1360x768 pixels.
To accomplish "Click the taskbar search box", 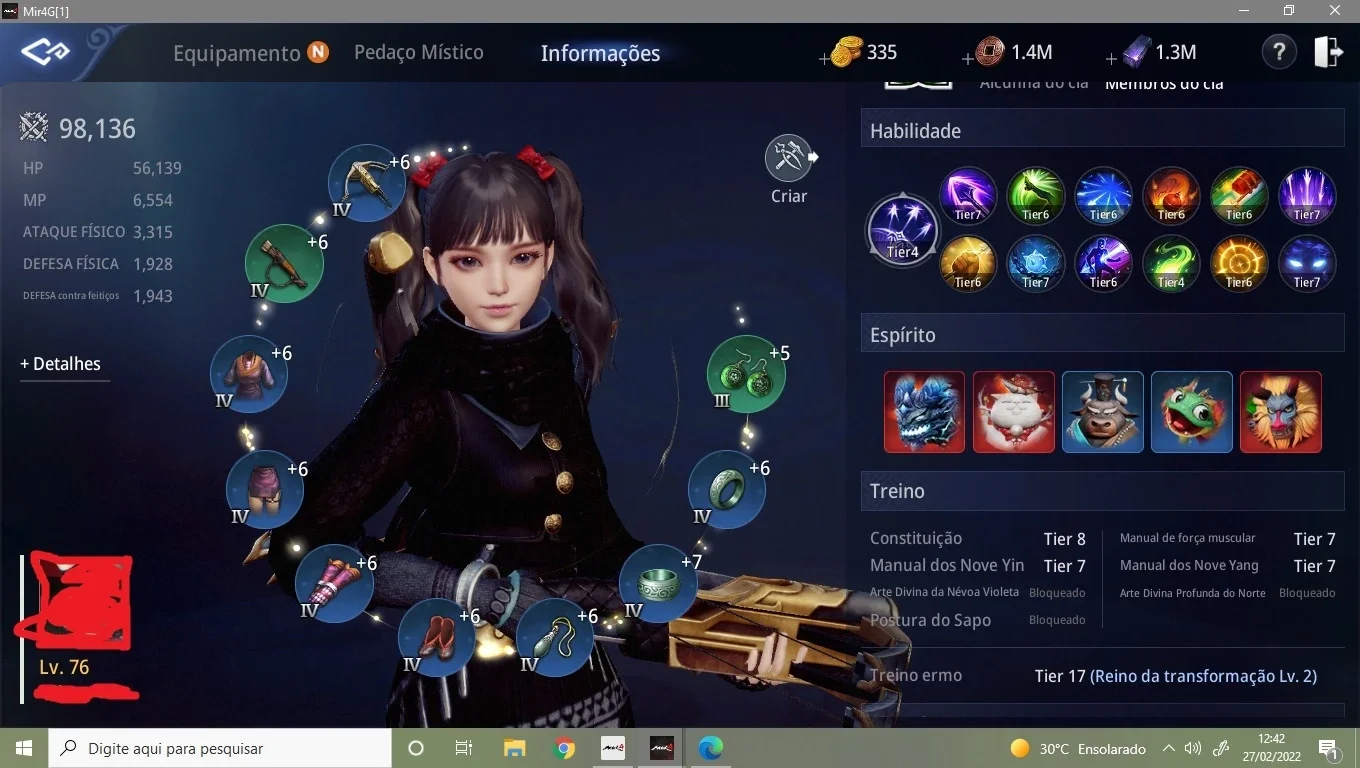I will (220, 748).
